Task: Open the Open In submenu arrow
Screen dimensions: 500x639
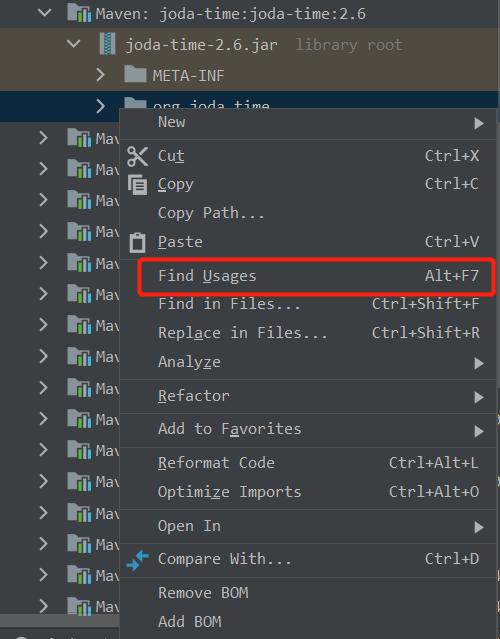Action: [479, 528]
